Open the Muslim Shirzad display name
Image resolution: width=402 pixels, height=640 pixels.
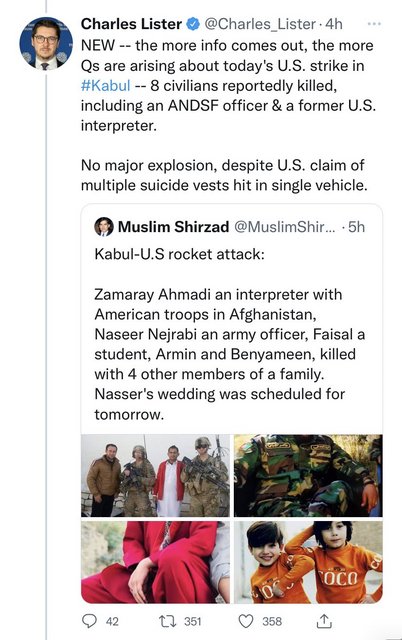(x=173, y=227)
